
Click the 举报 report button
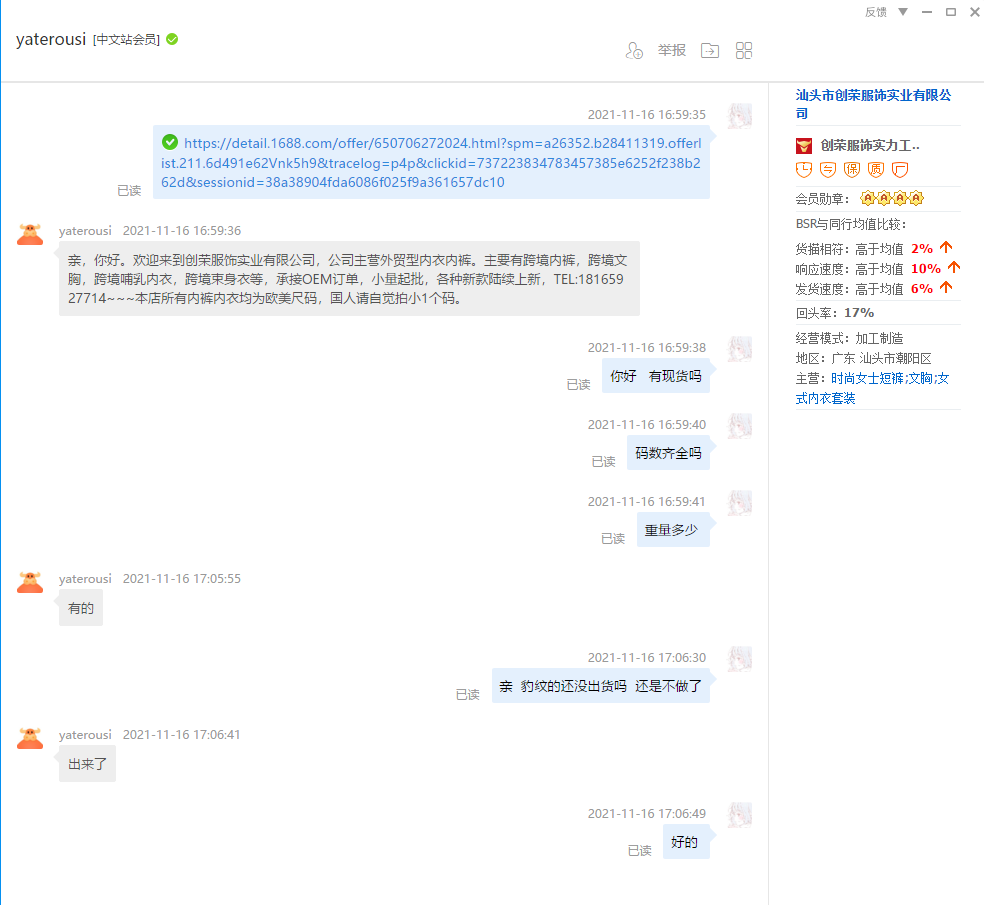[671, 50]
